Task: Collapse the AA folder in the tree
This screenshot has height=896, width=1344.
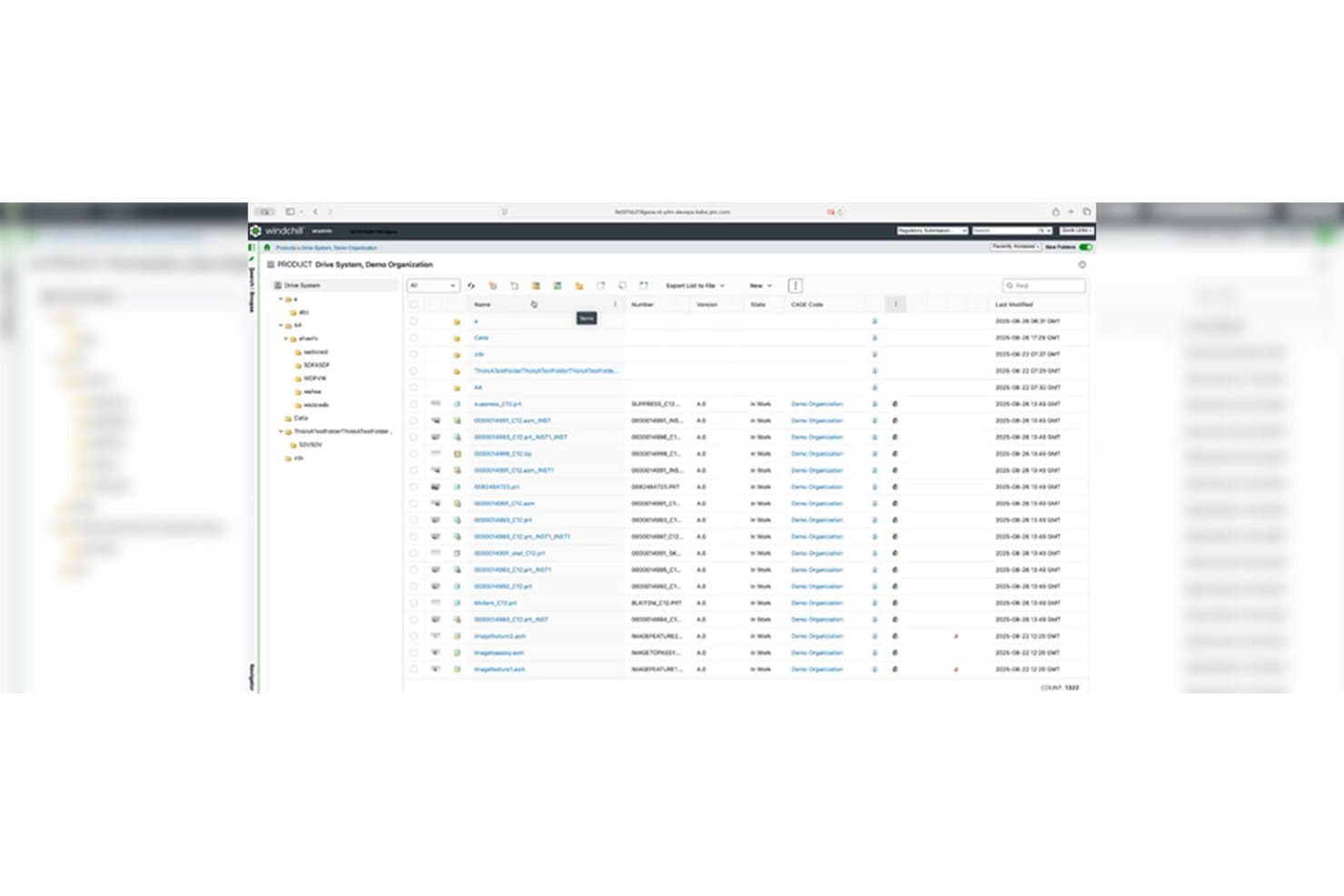Action: (281, 326)
